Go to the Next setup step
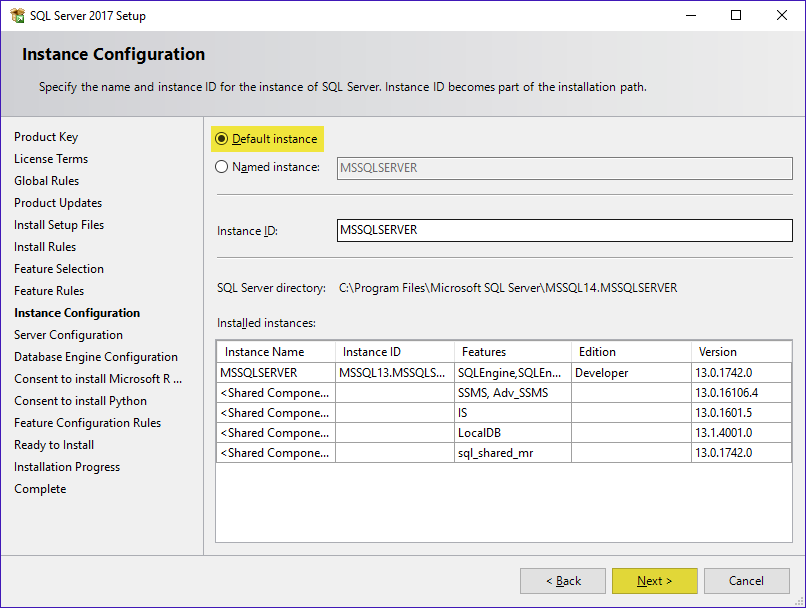The image size is (806, 608). click(x=654, y=581)
